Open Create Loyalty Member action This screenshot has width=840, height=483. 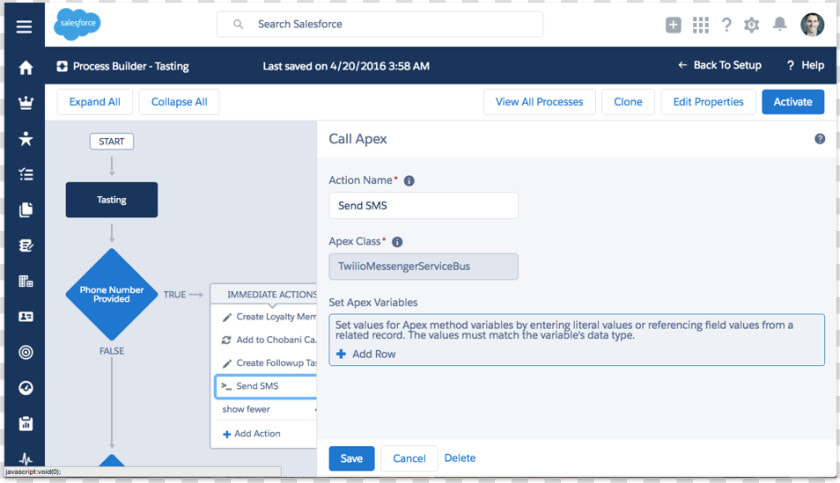click(x=268, y=316)
